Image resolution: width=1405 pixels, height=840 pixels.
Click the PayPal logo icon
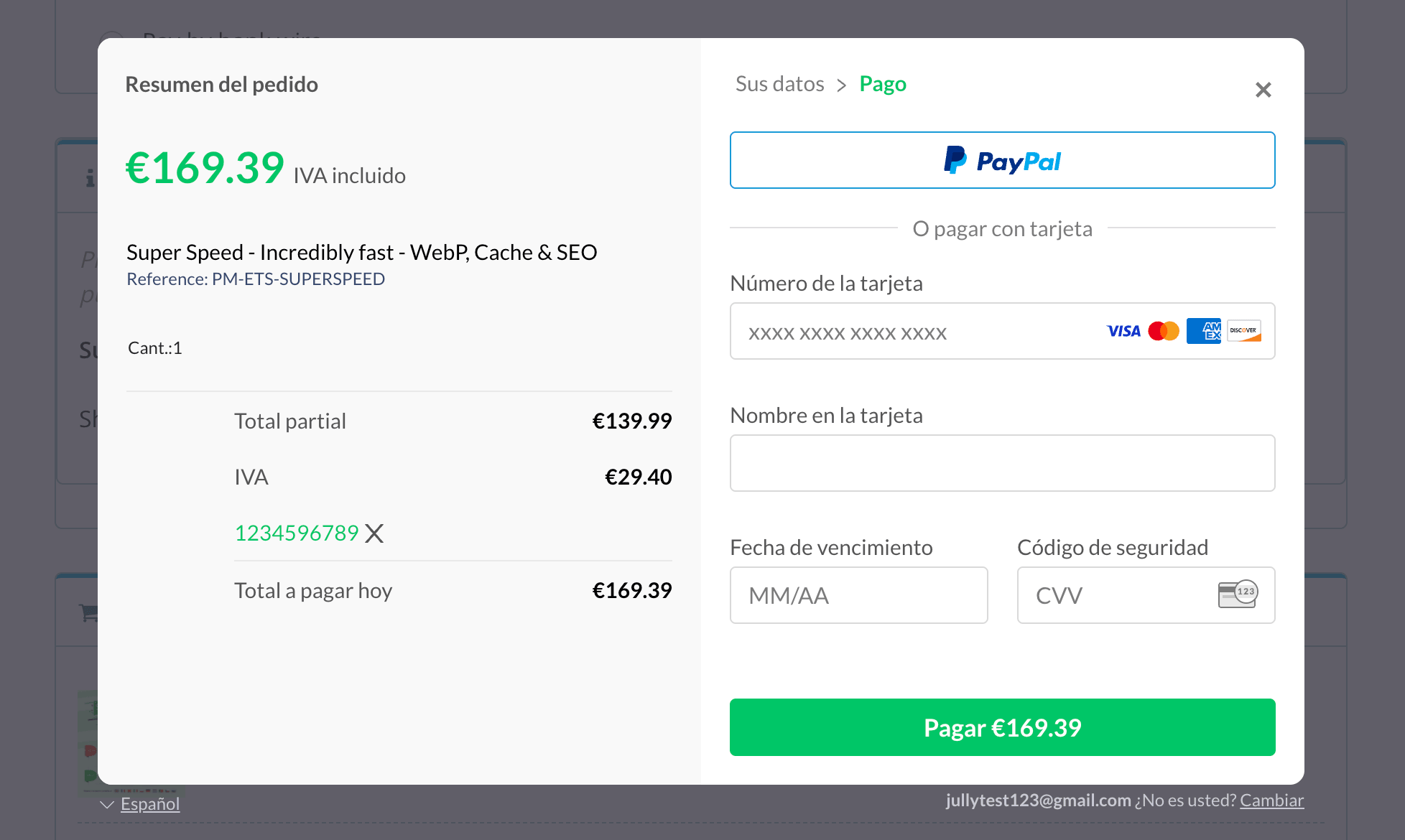(x=955, y=160)
